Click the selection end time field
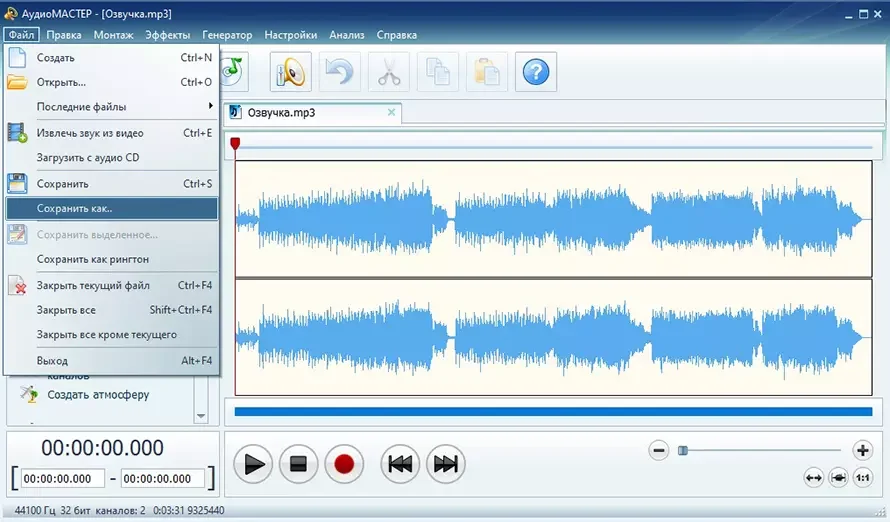The width and height of the screenshot is (890, 522). (x=163, y=478)
